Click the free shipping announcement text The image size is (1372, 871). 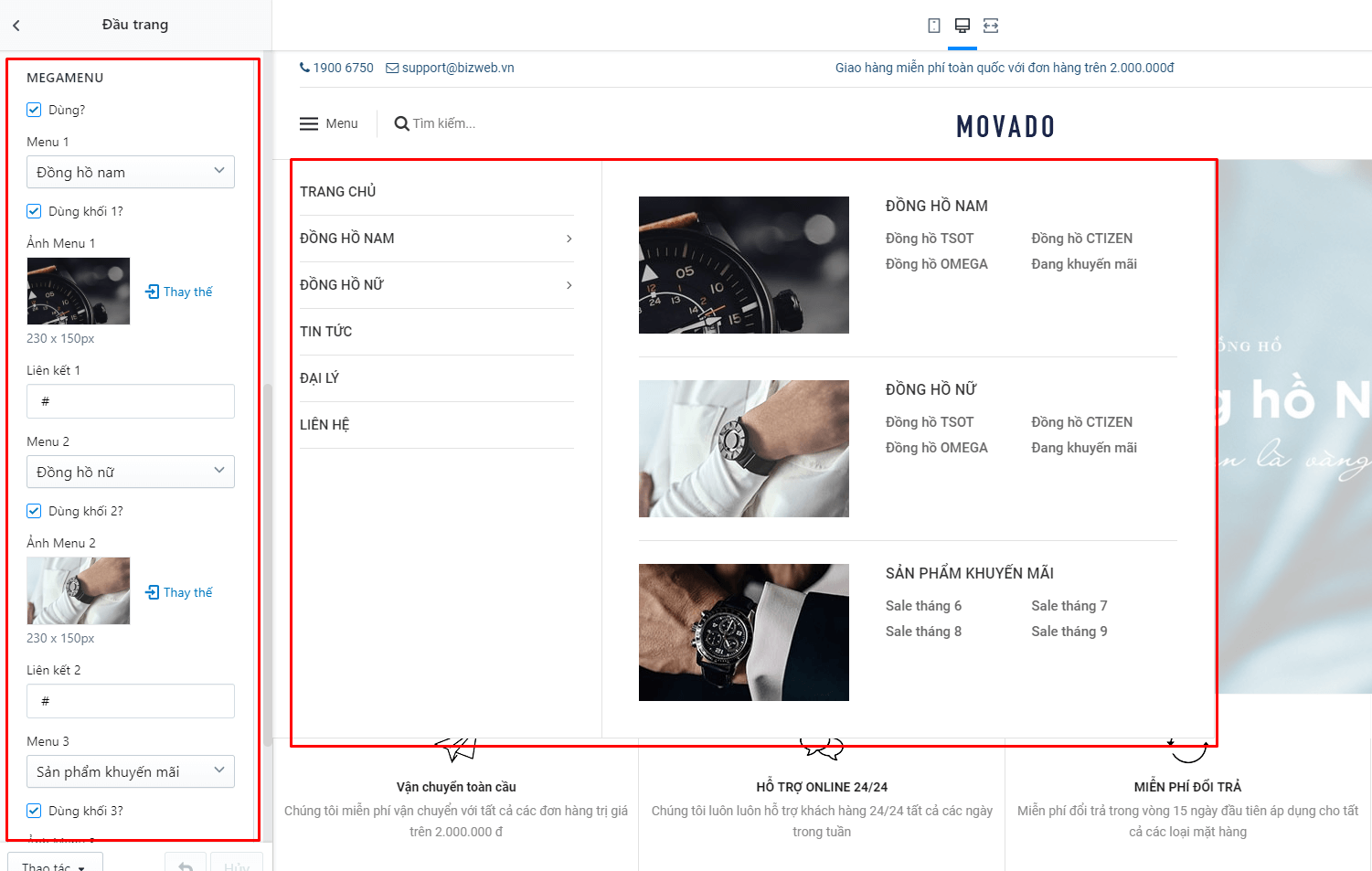click(1005, 68)
